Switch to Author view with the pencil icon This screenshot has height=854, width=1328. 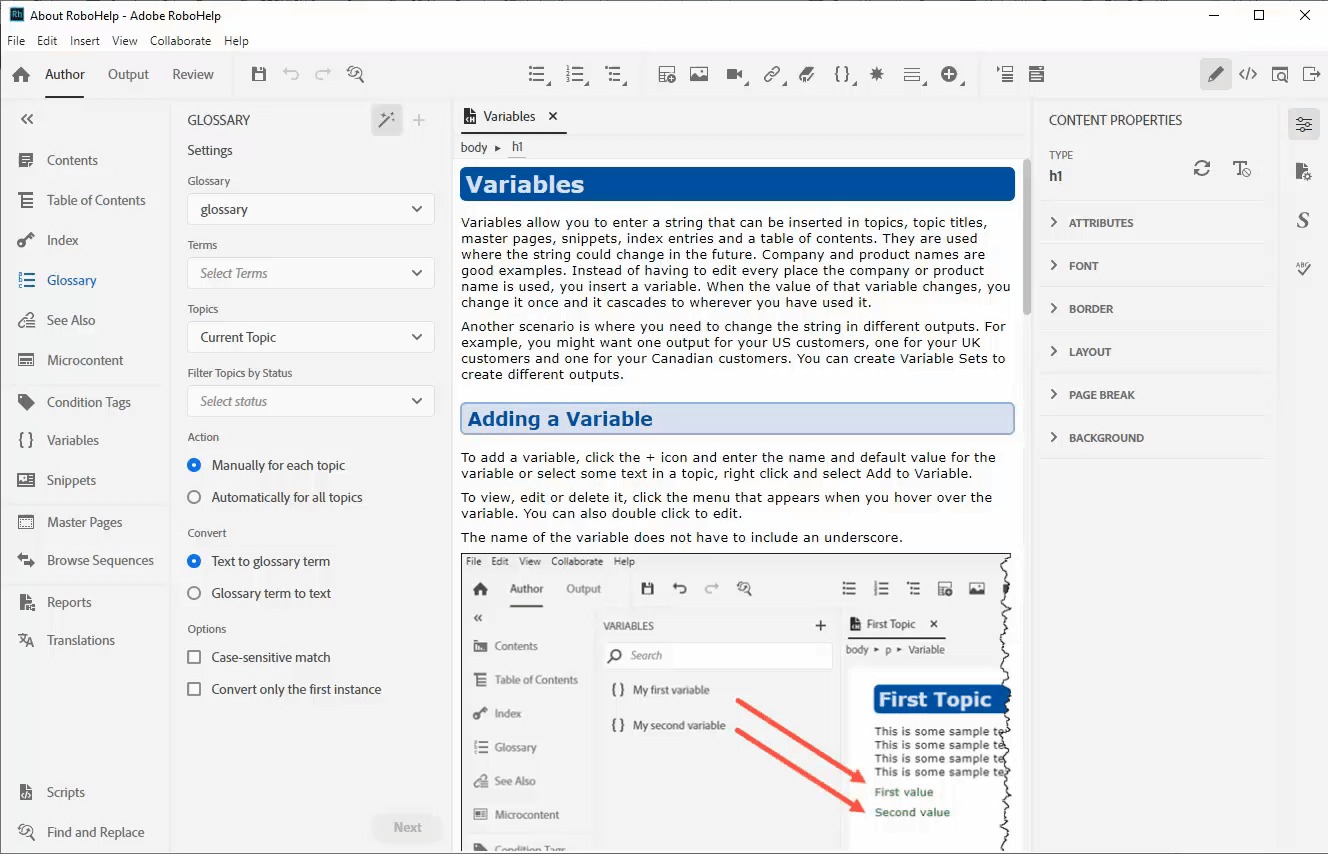coord(1216,74)
